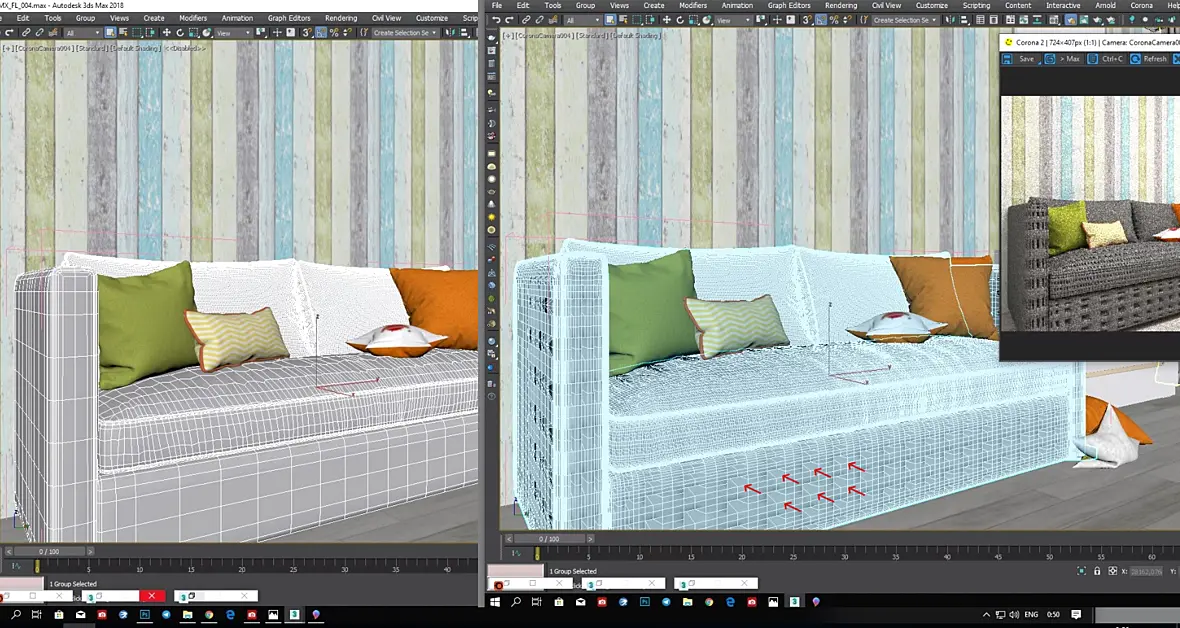
Task: Toggle Percent Snap in the right window toolbar
Action: [834, 20]
